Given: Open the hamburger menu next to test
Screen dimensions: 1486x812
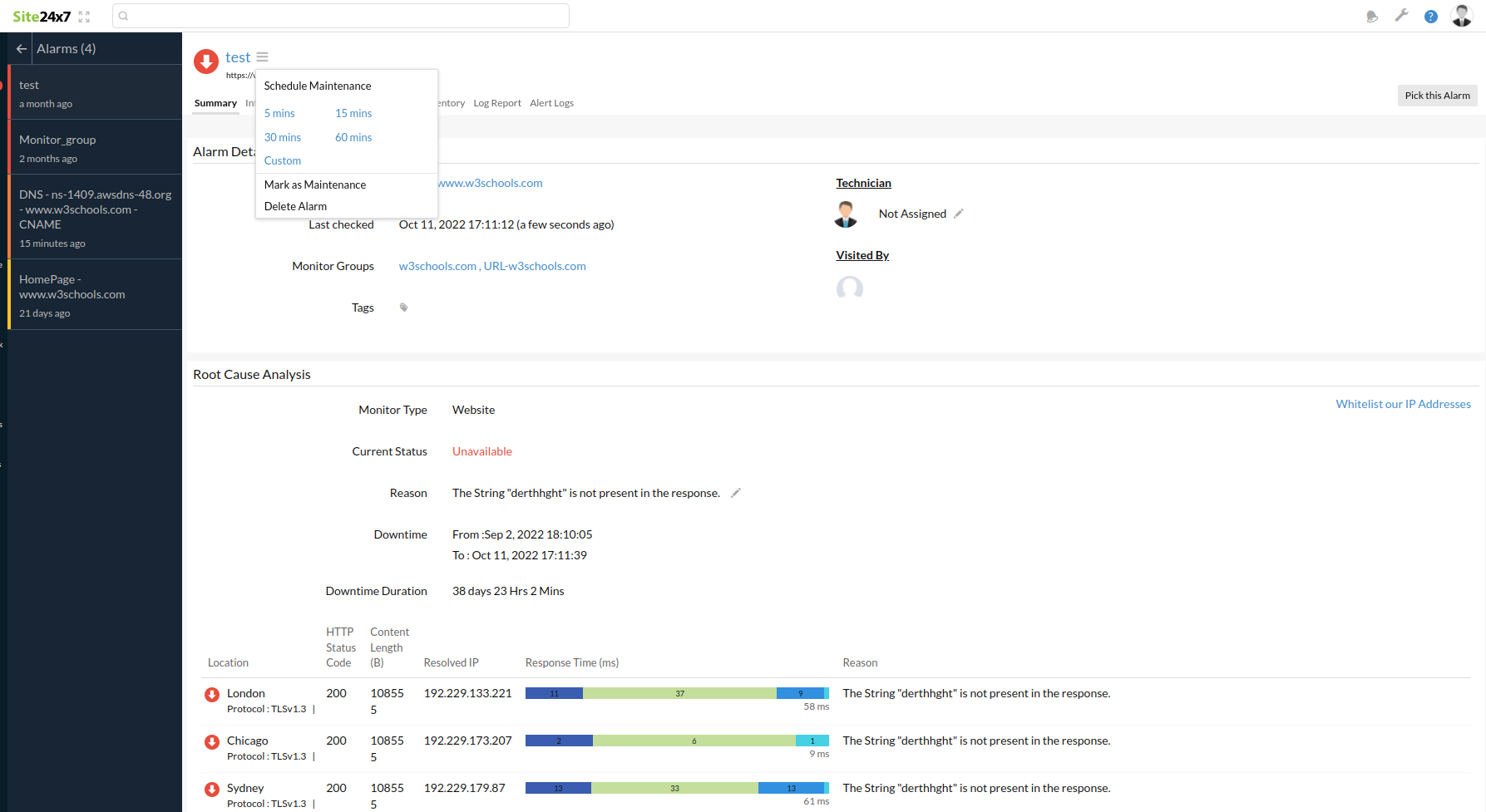Looking at the screenshot, I should coord(262,57).
